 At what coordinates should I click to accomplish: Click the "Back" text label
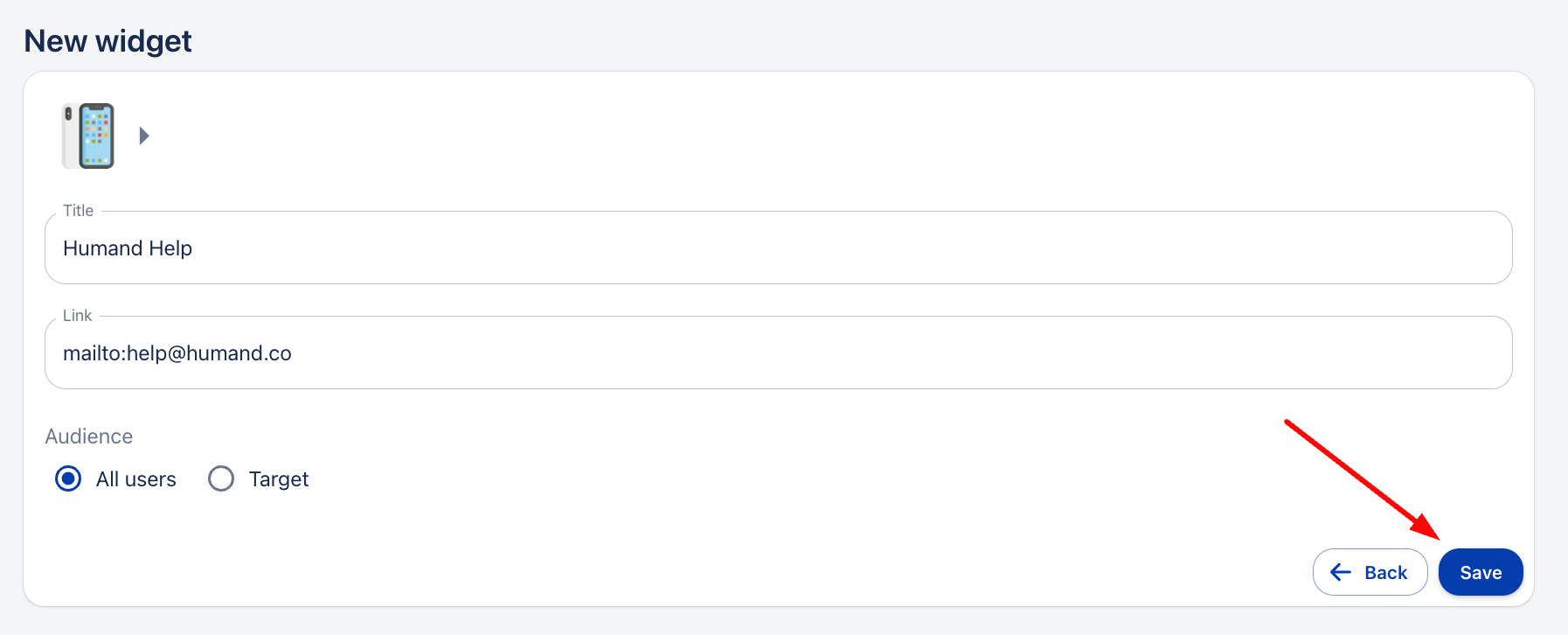pos(1385,573)
